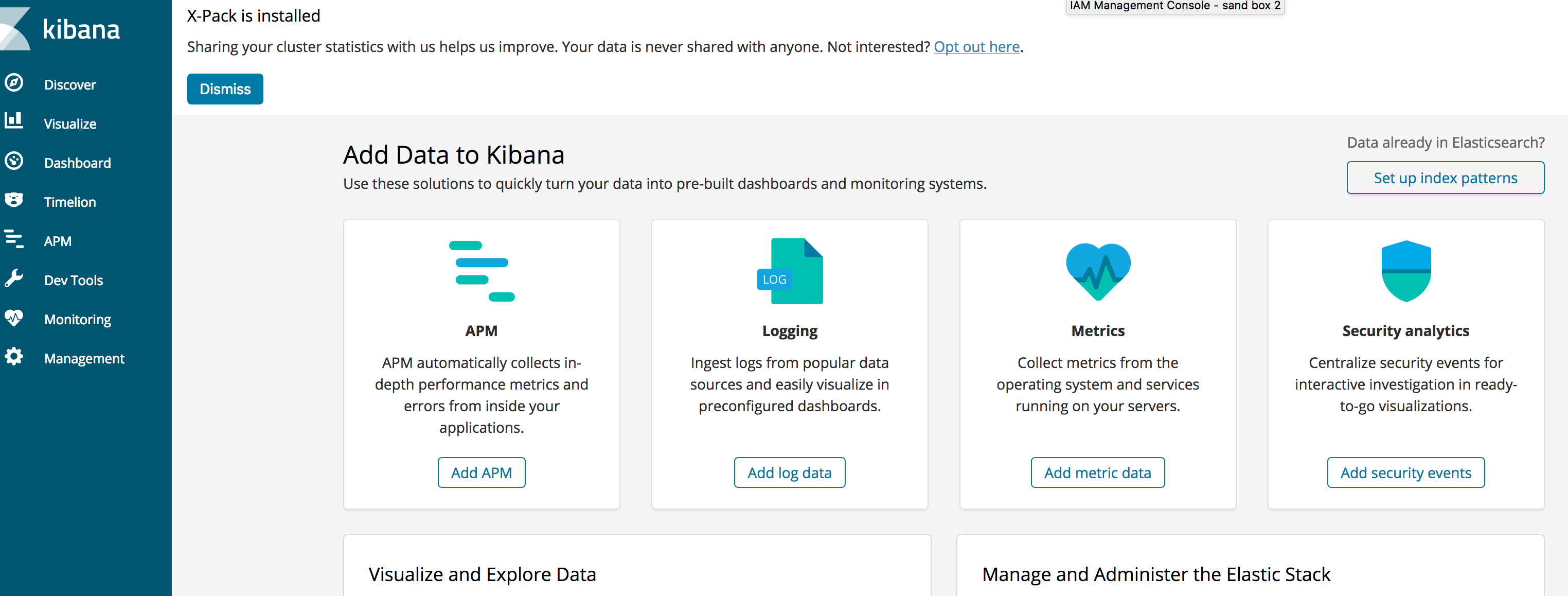Select the APM sidebar item

(58, 241)
